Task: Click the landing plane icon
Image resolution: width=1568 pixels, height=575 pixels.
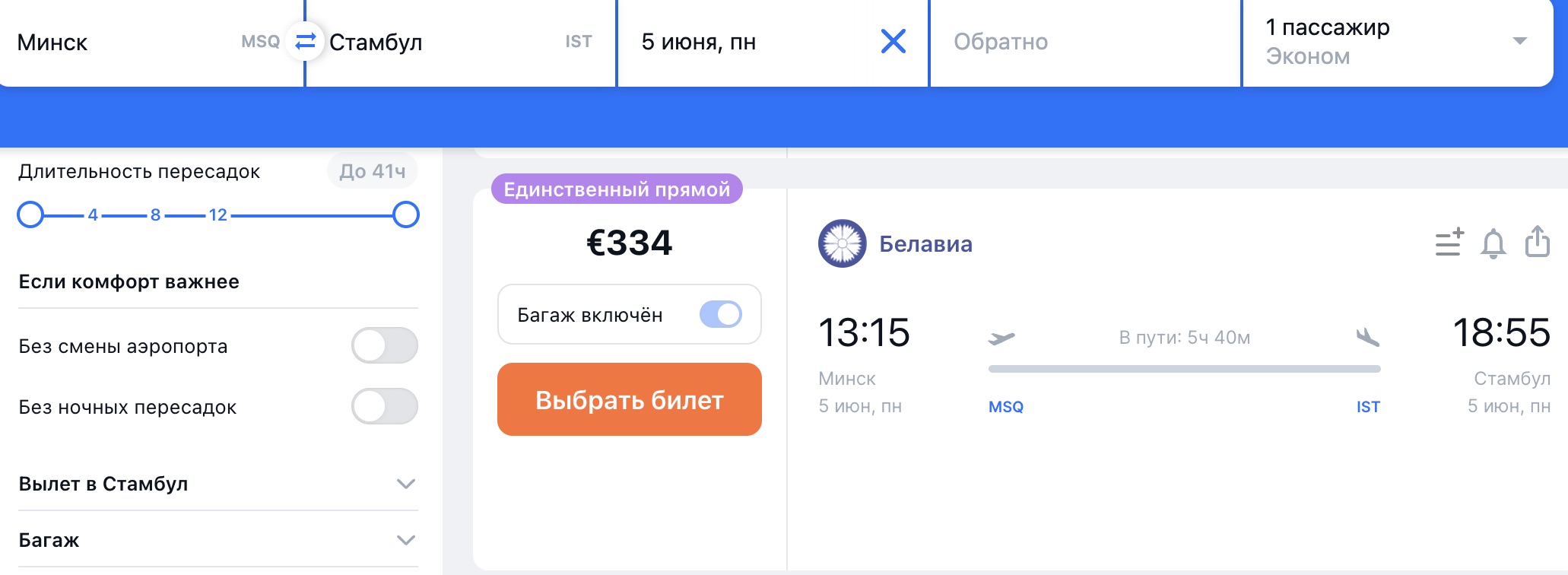Action: pos(1367,337)
